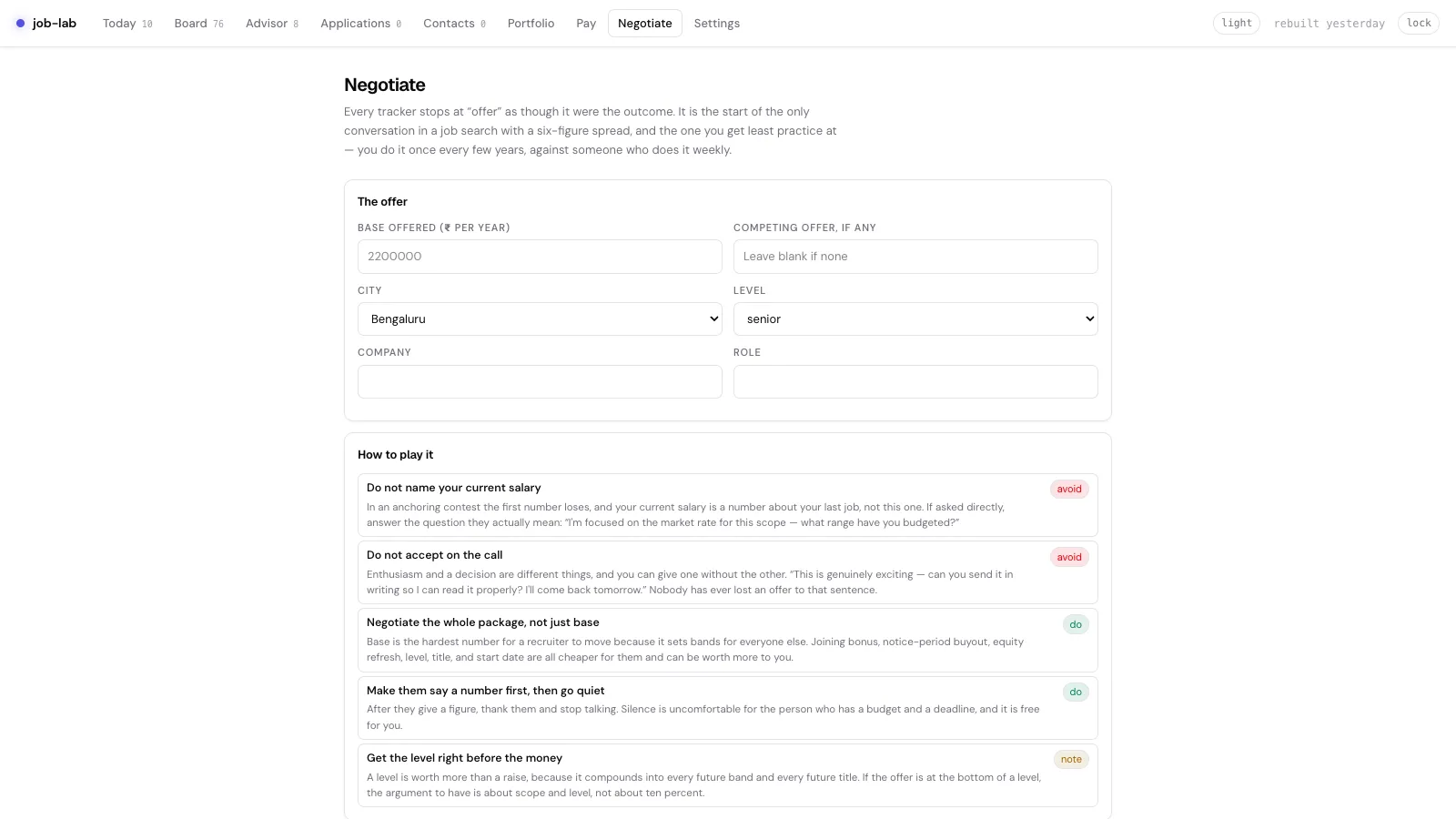1456x819 pixels.
Task: Click the note badge on level tip
Action: [x=1071, y=760]
